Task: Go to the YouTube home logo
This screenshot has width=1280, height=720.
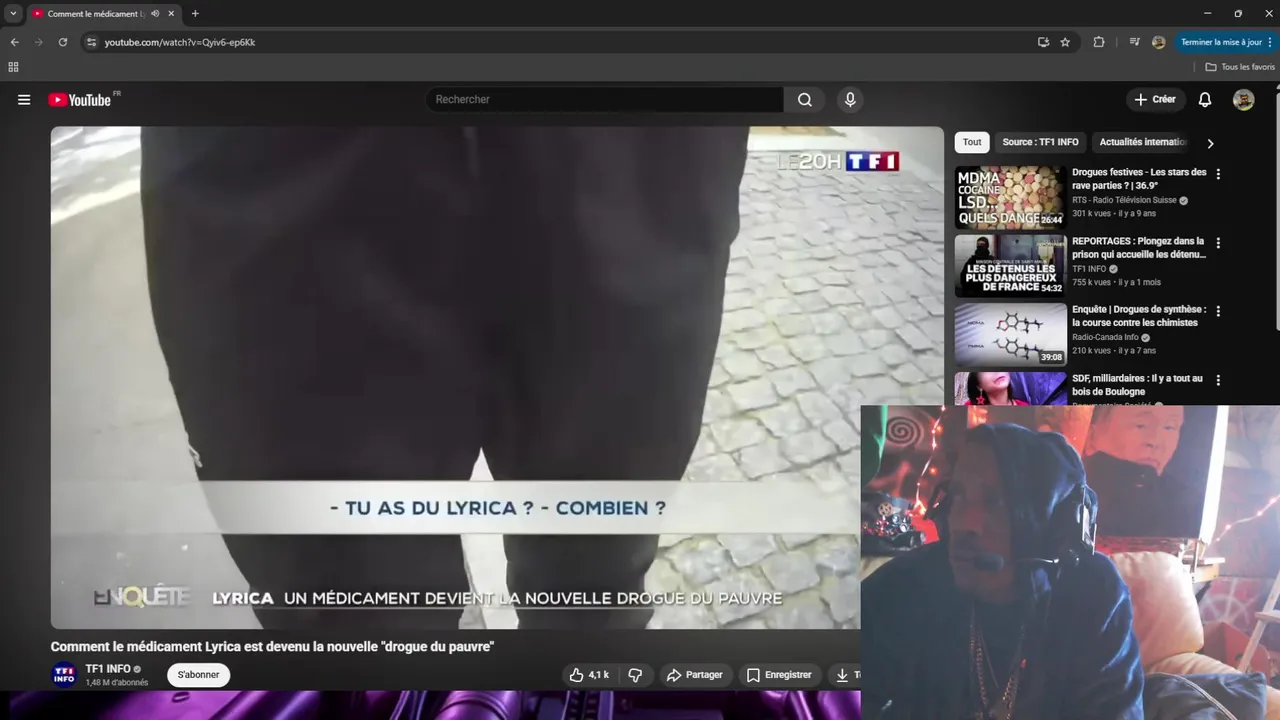Action: 80,100
